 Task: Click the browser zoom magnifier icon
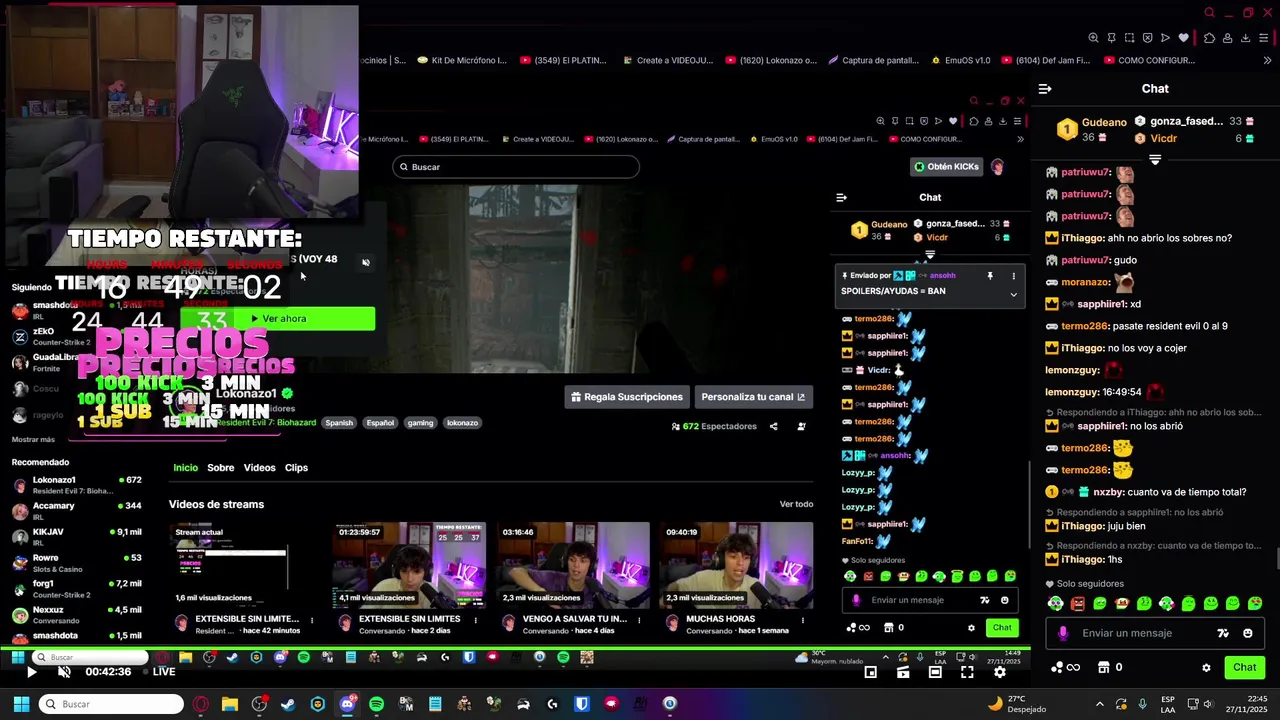pos(1093,38)
